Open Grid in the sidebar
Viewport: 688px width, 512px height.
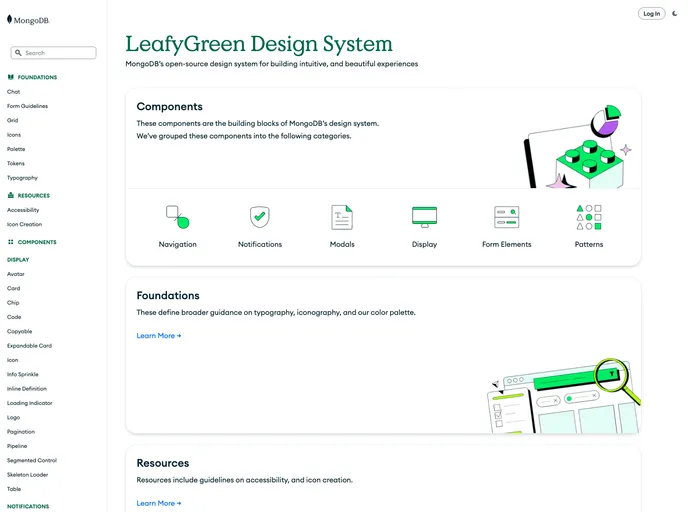tap(13, 120)
